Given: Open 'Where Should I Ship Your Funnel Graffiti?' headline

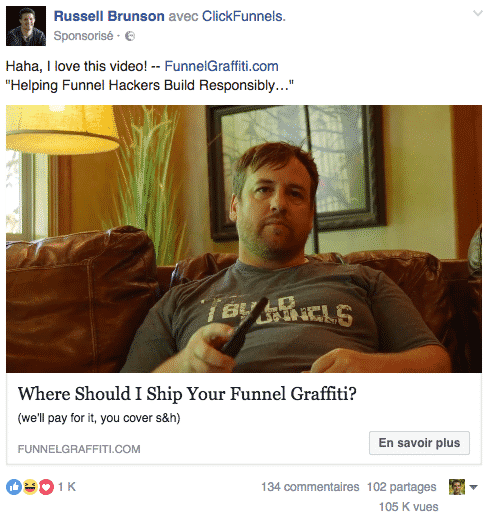Looking at the screenshot, I should (x=187, y=394).
